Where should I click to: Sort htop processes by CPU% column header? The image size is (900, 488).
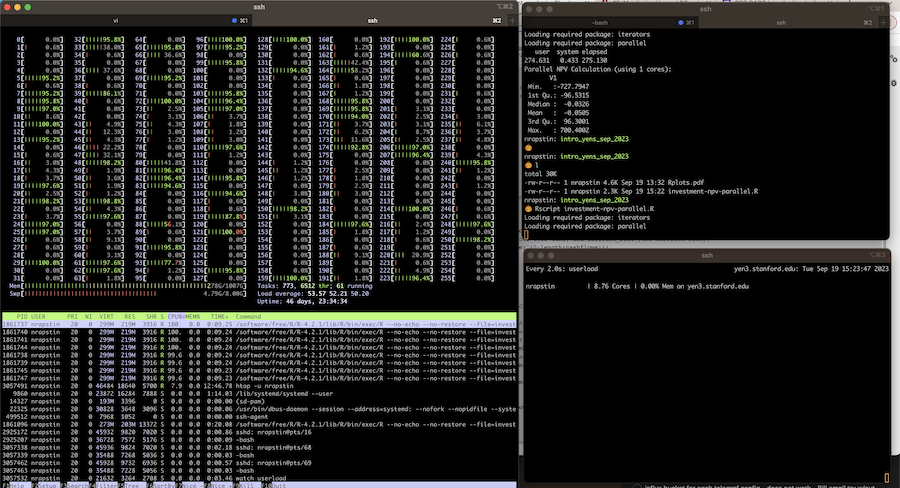[176, 316]
